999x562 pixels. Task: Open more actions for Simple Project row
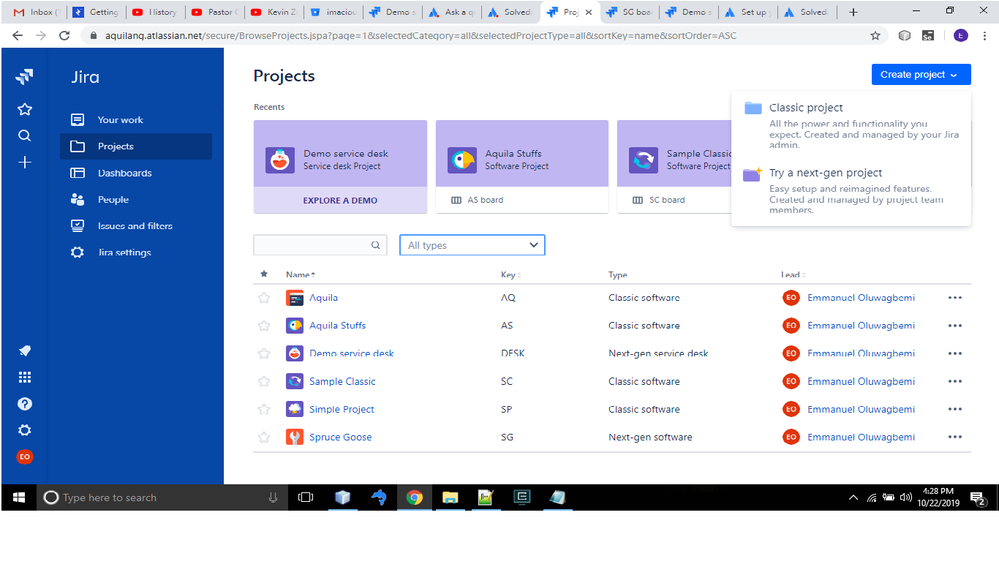click(954, 409)
